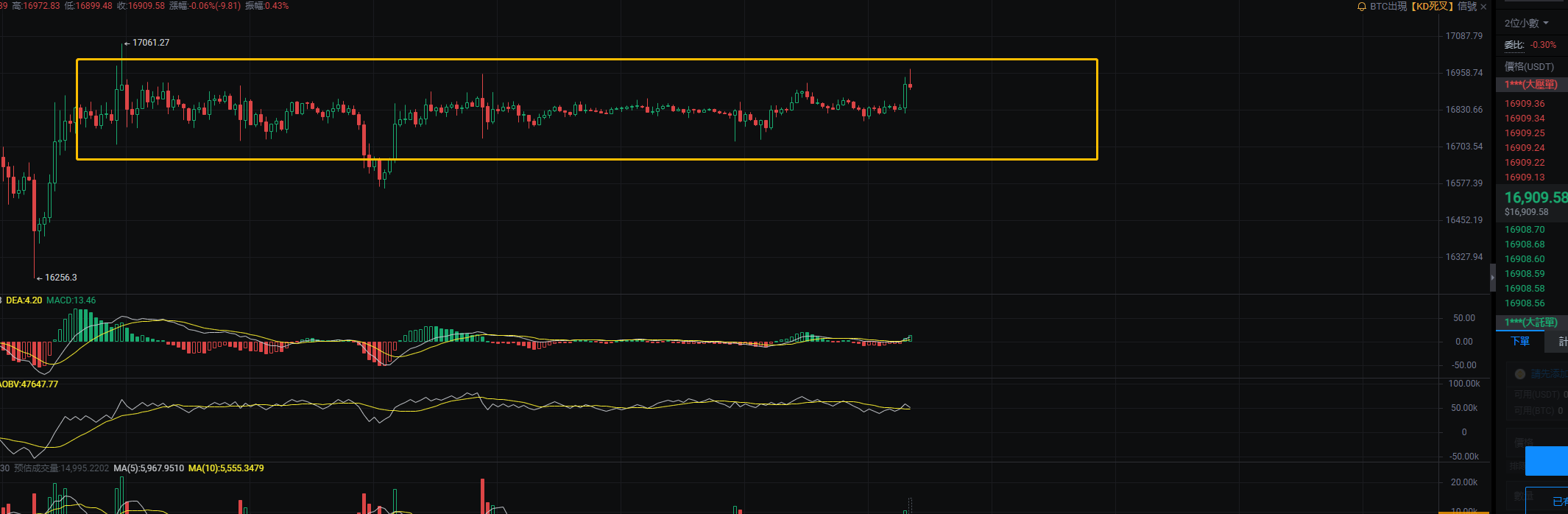Collapse the order book side panel arrow
The height and width of the screenshot is (514, 1568).
click(1492, 278)
